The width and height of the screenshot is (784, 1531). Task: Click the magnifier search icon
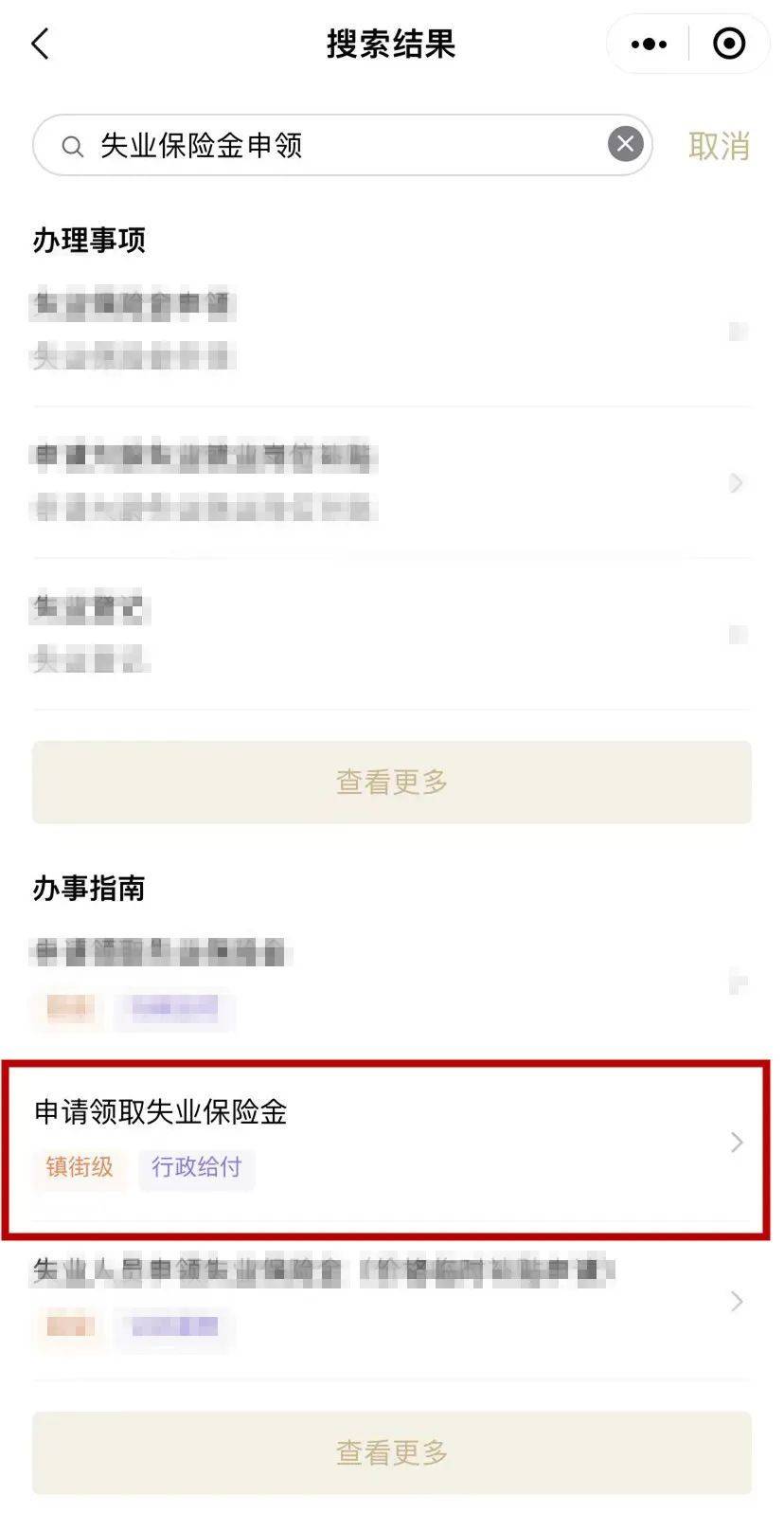click(72, 146)
